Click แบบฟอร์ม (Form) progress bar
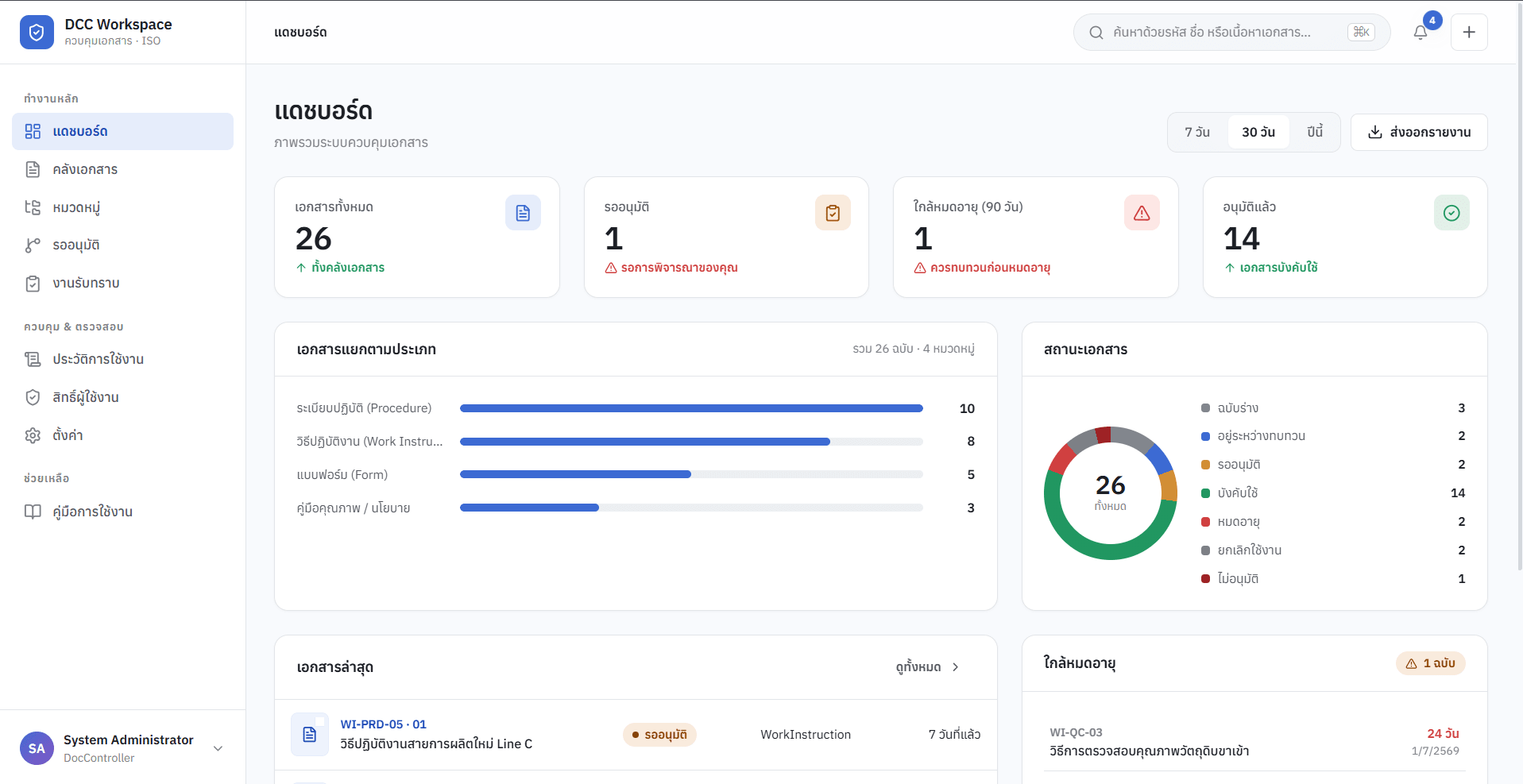This screenshot has width=1523, height=784. [691, 474]
